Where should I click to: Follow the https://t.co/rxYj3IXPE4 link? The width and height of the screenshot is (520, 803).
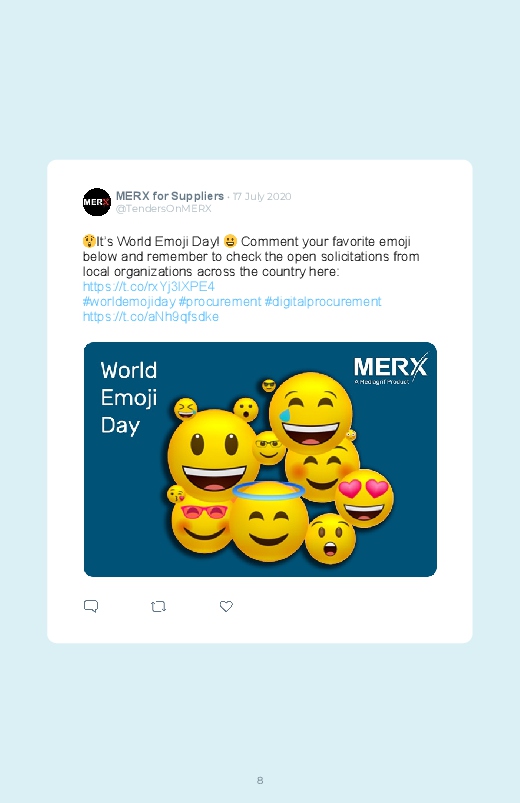pyautogui.click(x=149, y=286)
